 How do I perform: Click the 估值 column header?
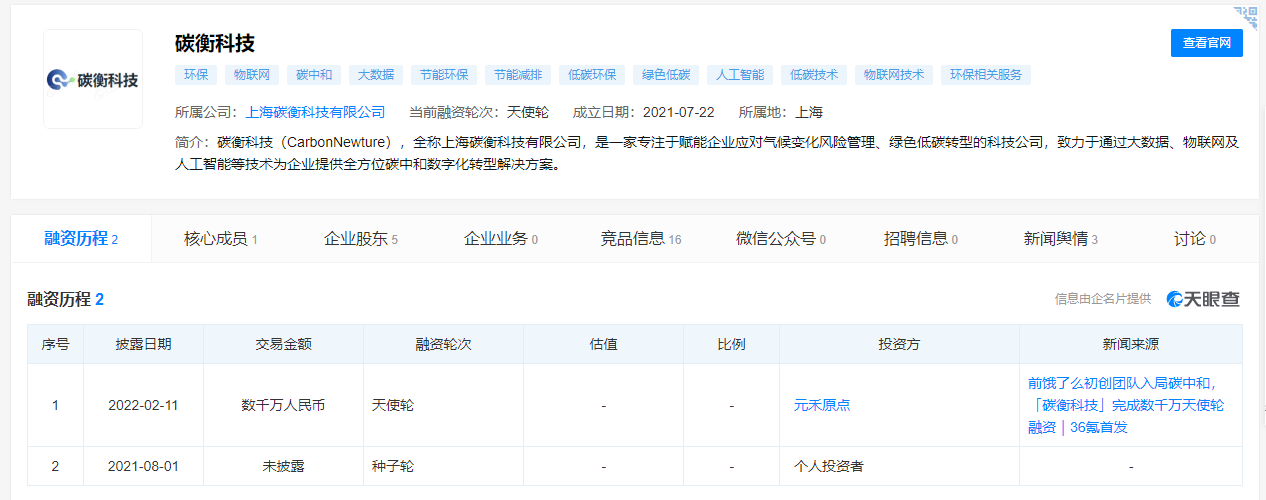pyautogui.click(x=603, y=344)
